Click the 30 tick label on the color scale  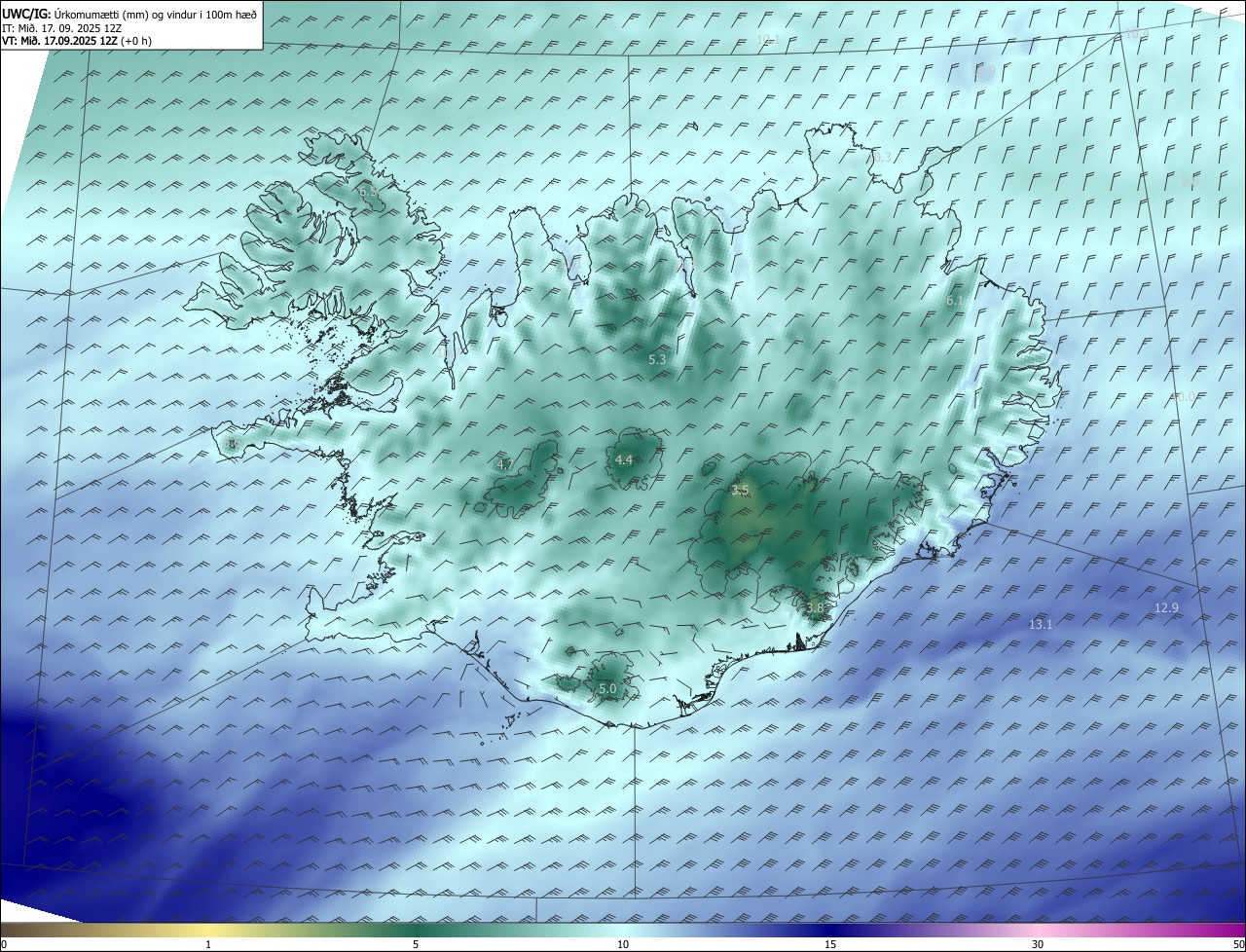coord(1038,944)
